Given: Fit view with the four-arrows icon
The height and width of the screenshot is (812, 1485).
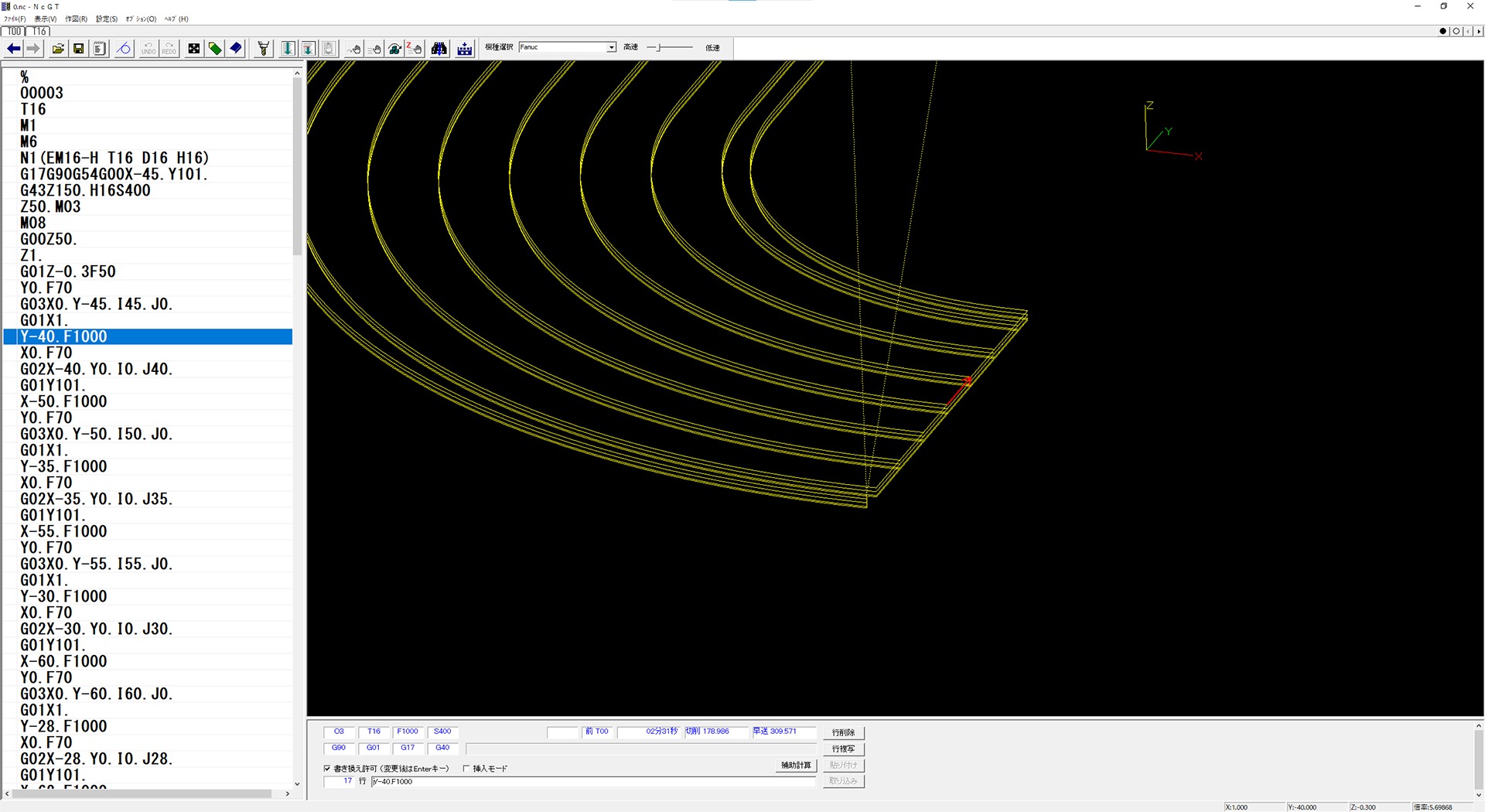Looking at the screenshot, I should 194,49.
